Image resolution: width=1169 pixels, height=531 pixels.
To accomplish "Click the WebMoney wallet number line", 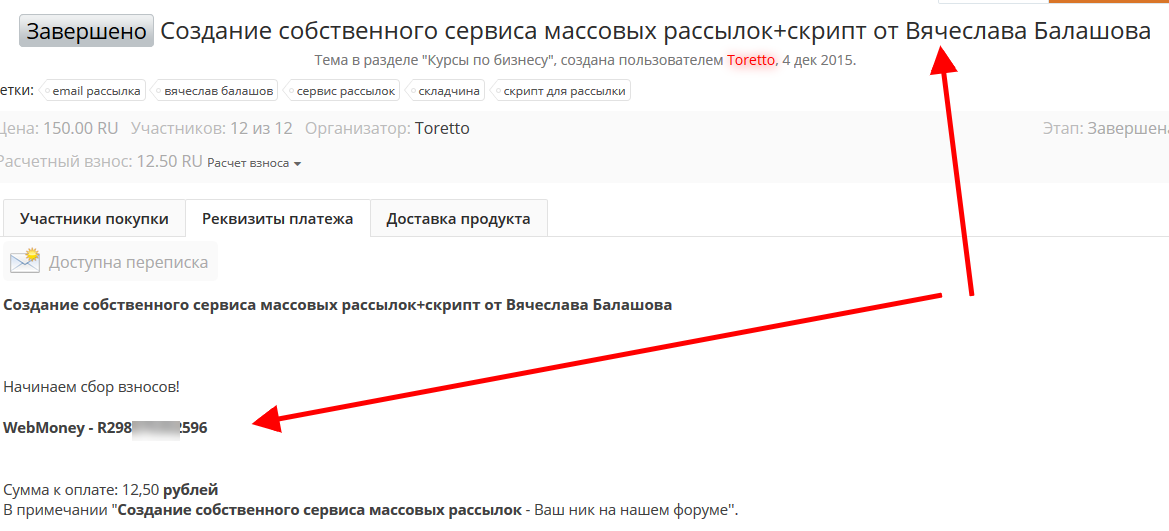I will [105, 428].
